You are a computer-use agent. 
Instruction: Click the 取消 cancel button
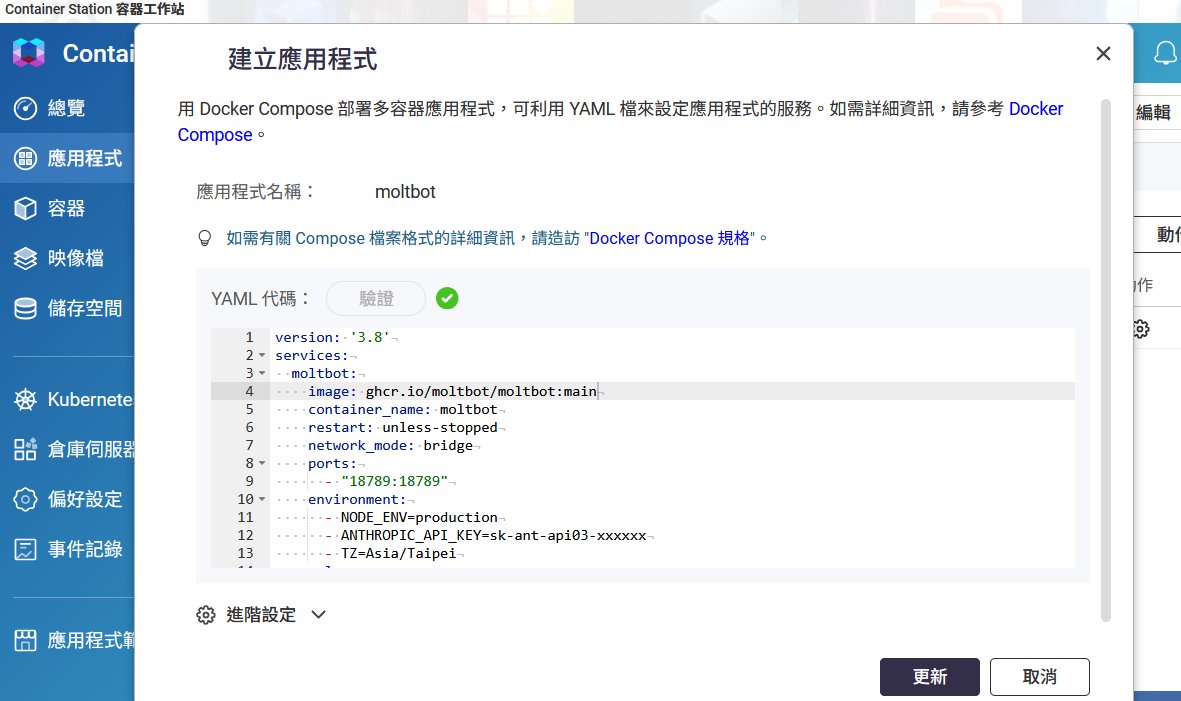[1039, 677]
